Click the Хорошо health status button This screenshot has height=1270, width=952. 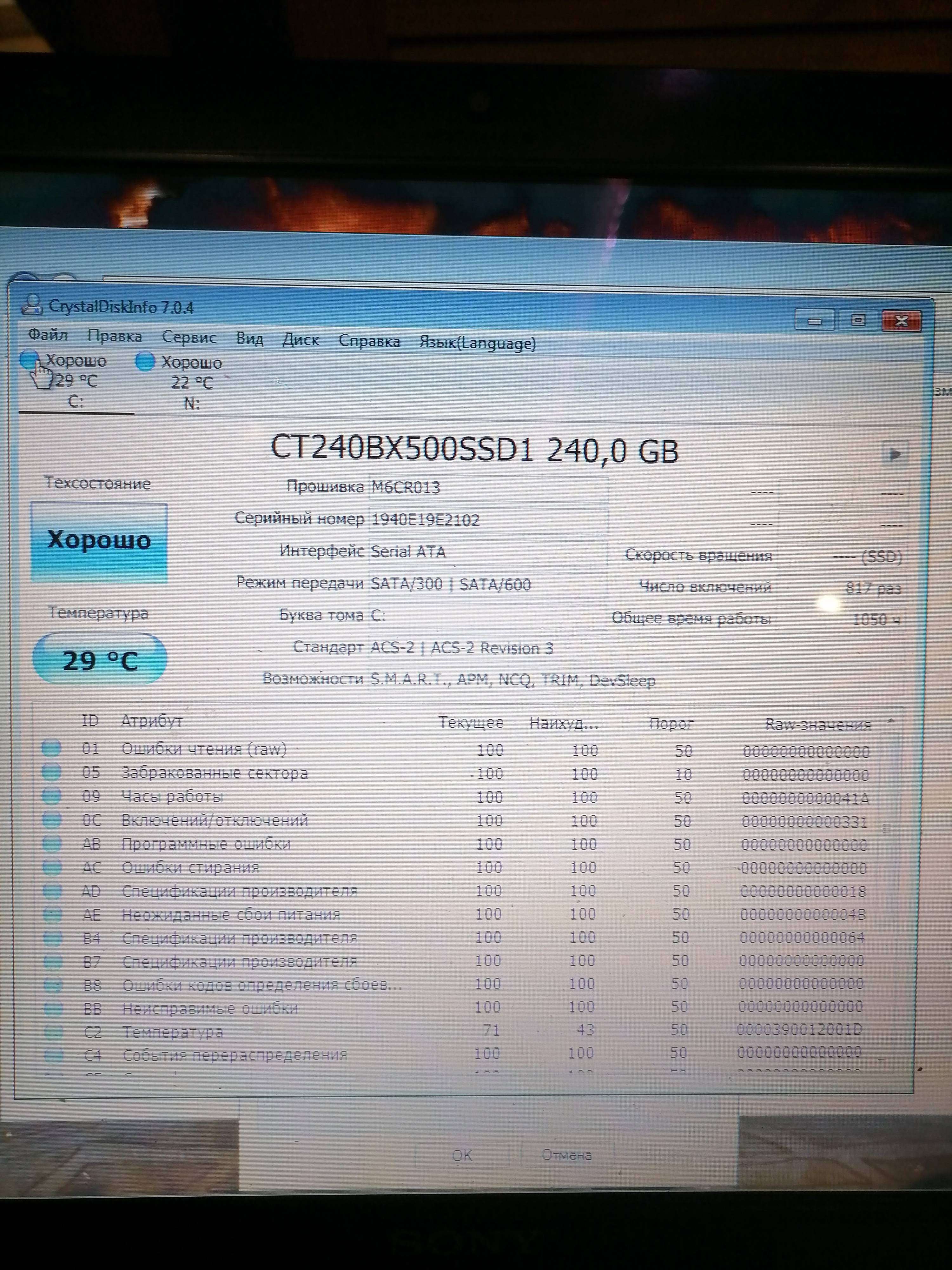pos(99,541)
